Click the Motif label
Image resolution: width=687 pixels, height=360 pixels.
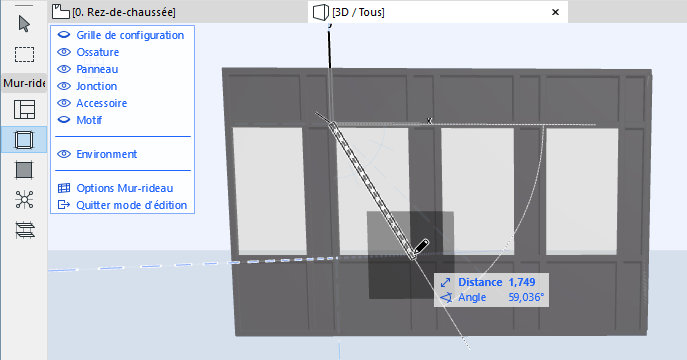89,120
